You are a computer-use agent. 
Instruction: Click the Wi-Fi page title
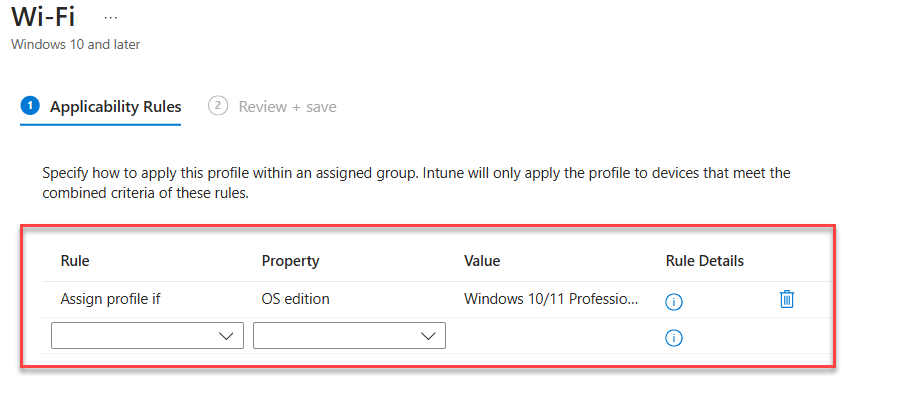coord(43,18)
